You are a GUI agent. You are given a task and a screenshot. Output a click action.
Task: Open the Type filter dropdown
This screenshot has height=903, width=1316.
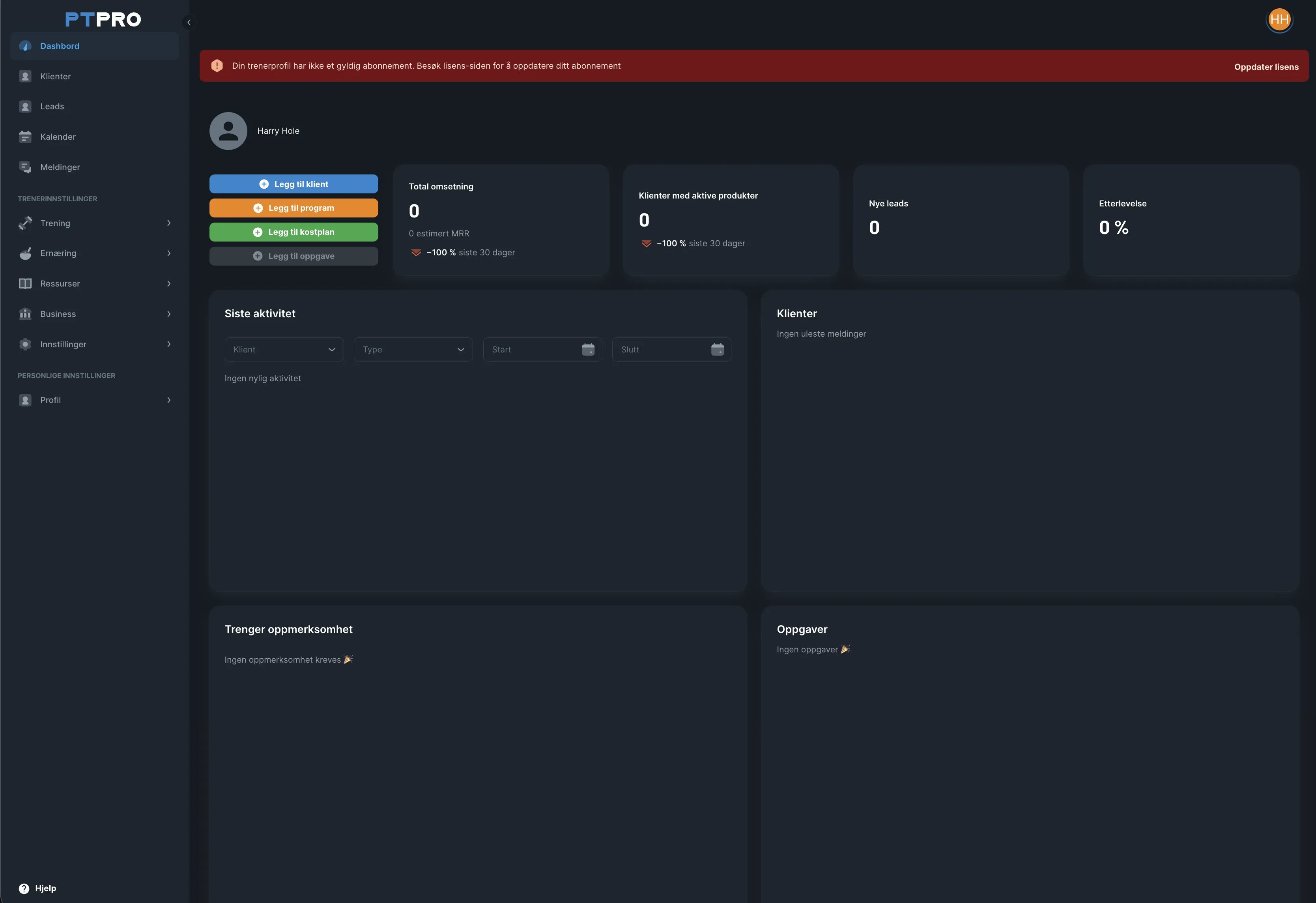coord(413,350)
